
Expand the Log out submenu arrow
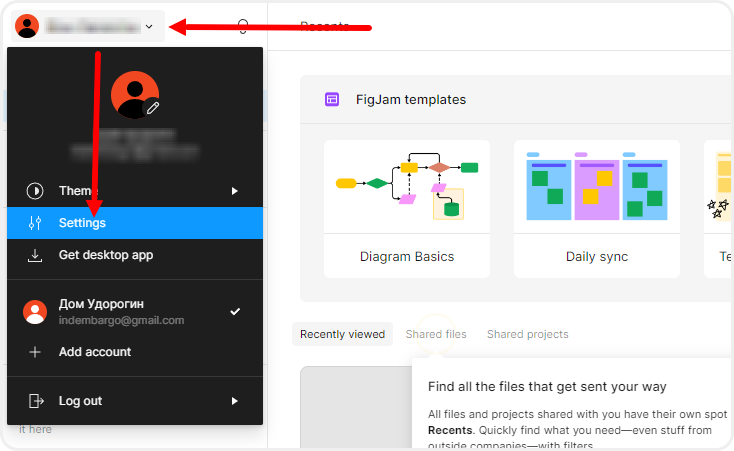click(235, 401)
